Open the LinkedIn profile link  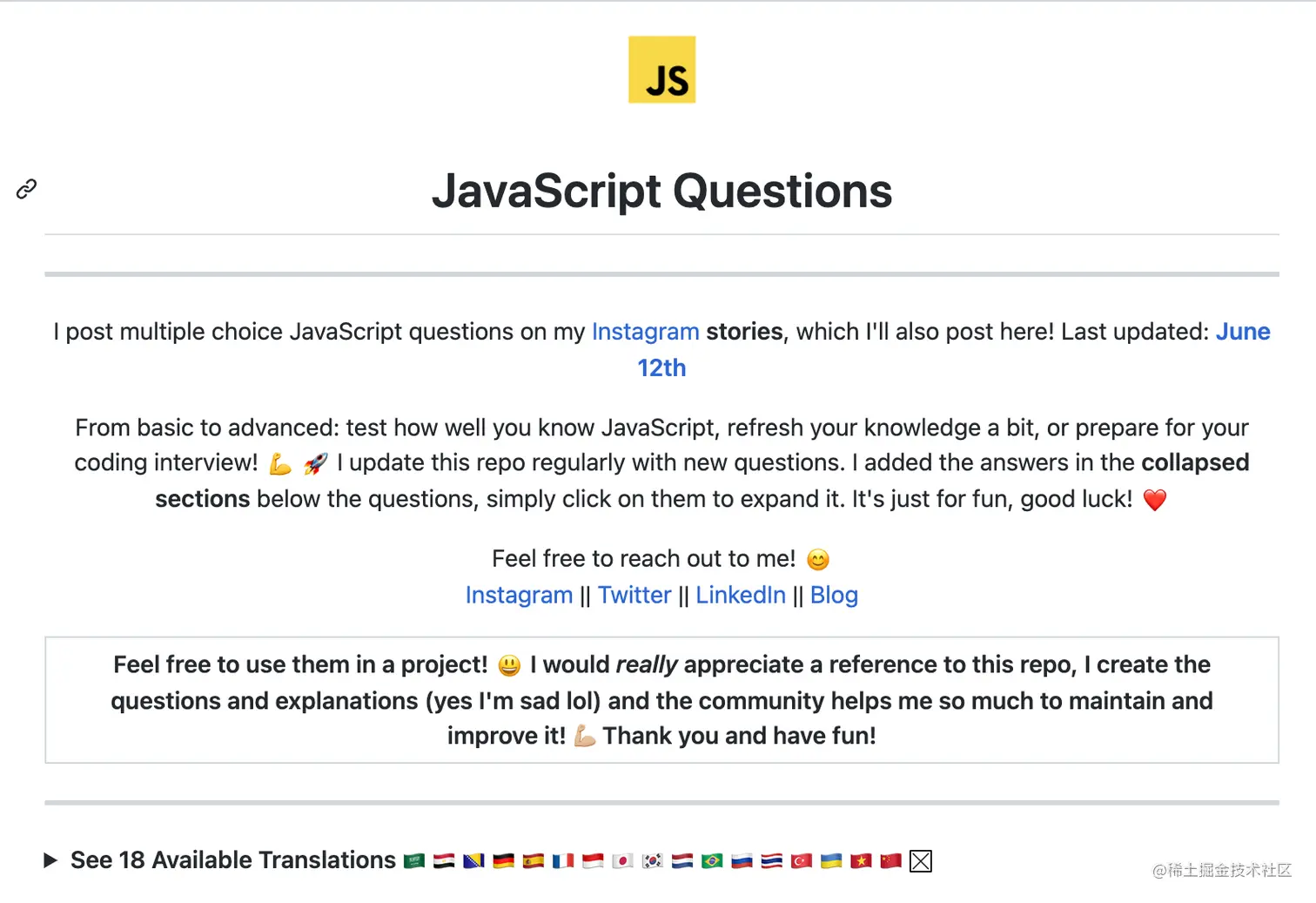(x=740, y=595)
